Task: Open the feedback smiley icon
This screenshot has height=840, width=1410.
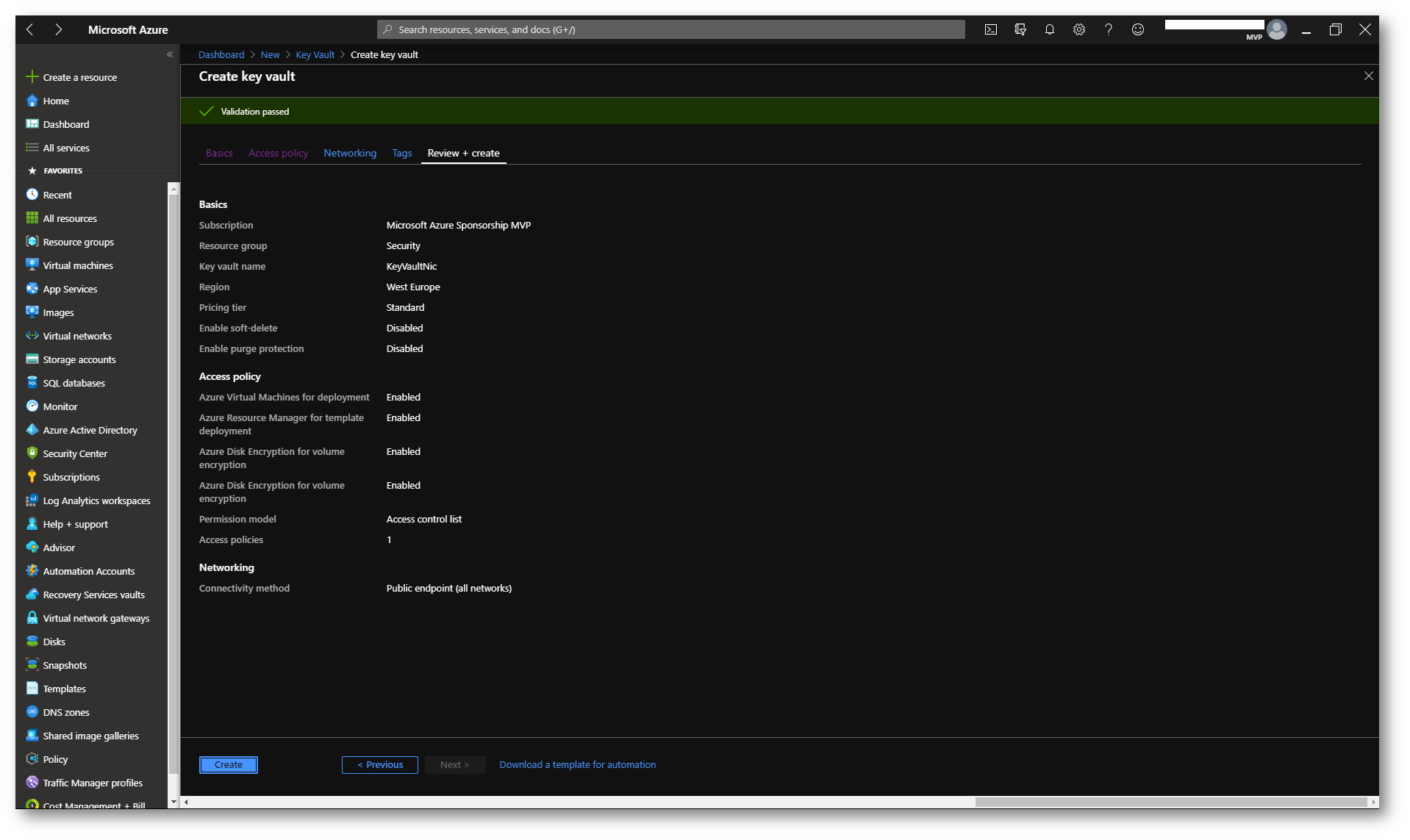Action: pyautogui.click(x=1137, y=29)
